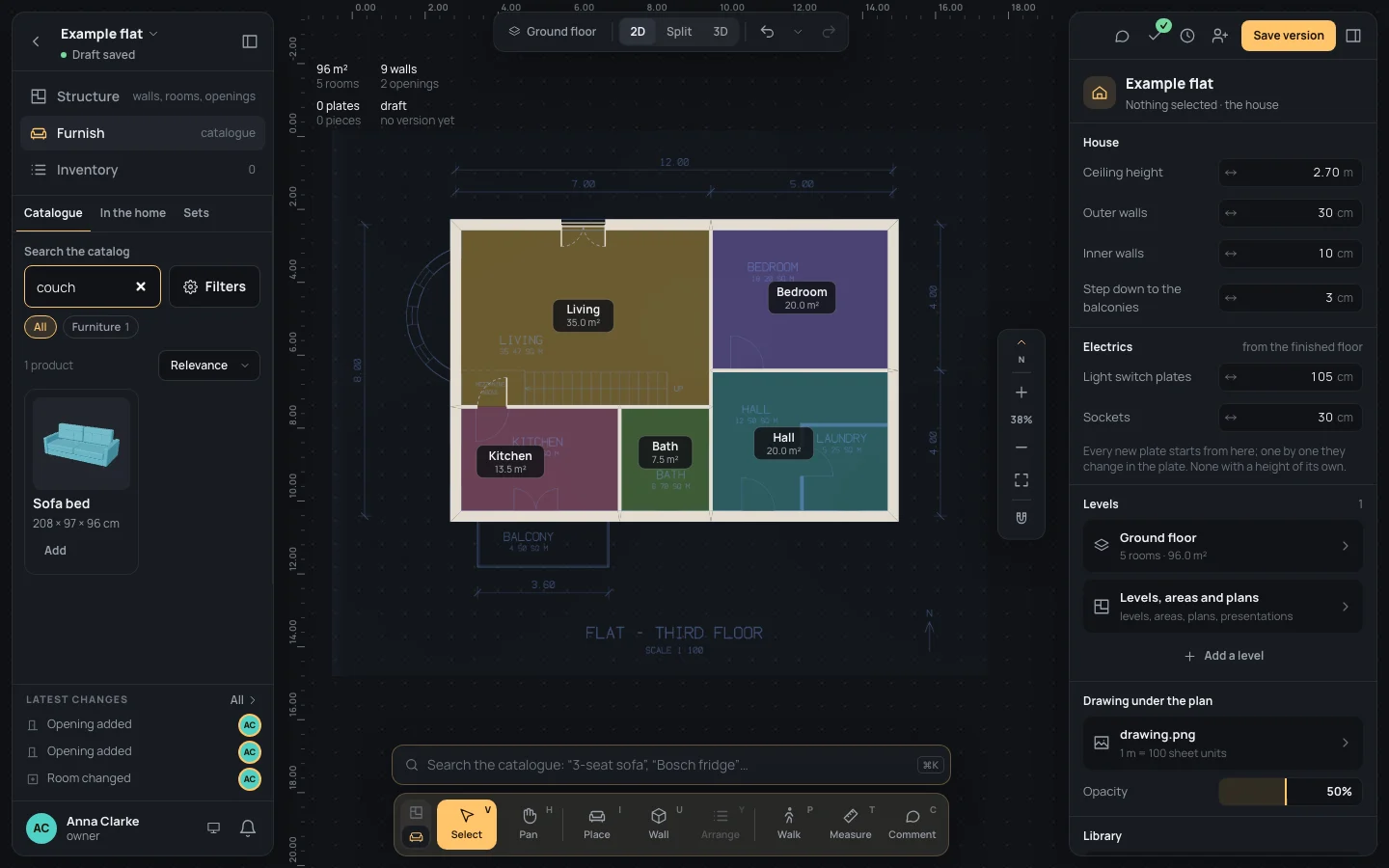
Task: Open the Ground floor level selector
Action: [553, 32]
